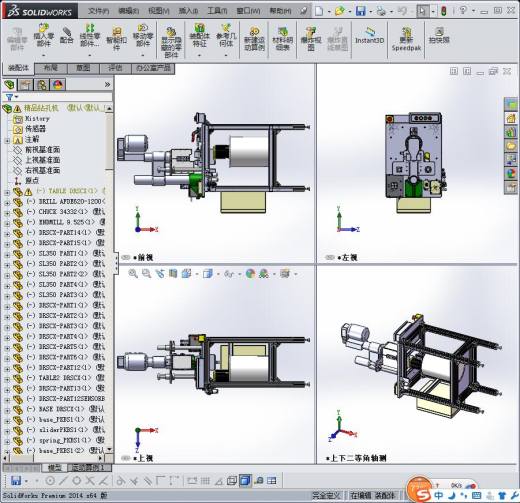Click the DisplayManager color sphere icon

(x=58, y=85)
